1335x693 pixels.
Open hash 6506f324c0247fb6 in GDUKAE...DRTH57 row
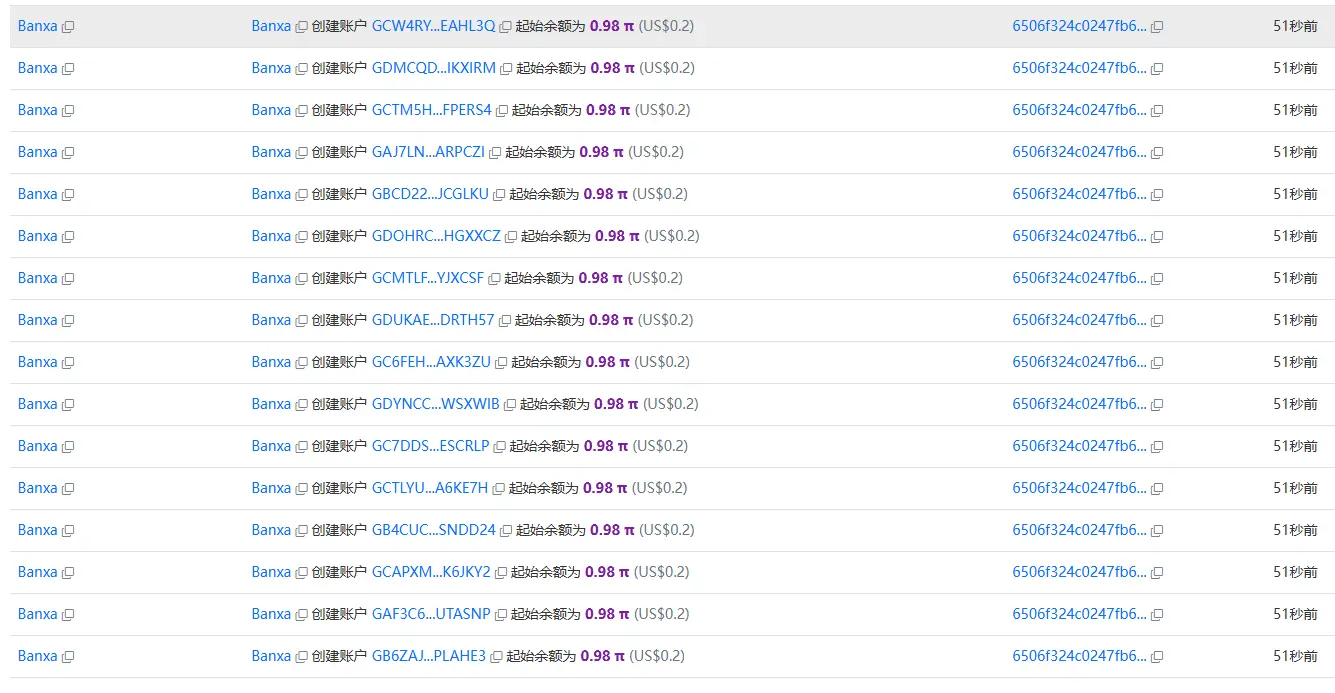point(1080,320)
